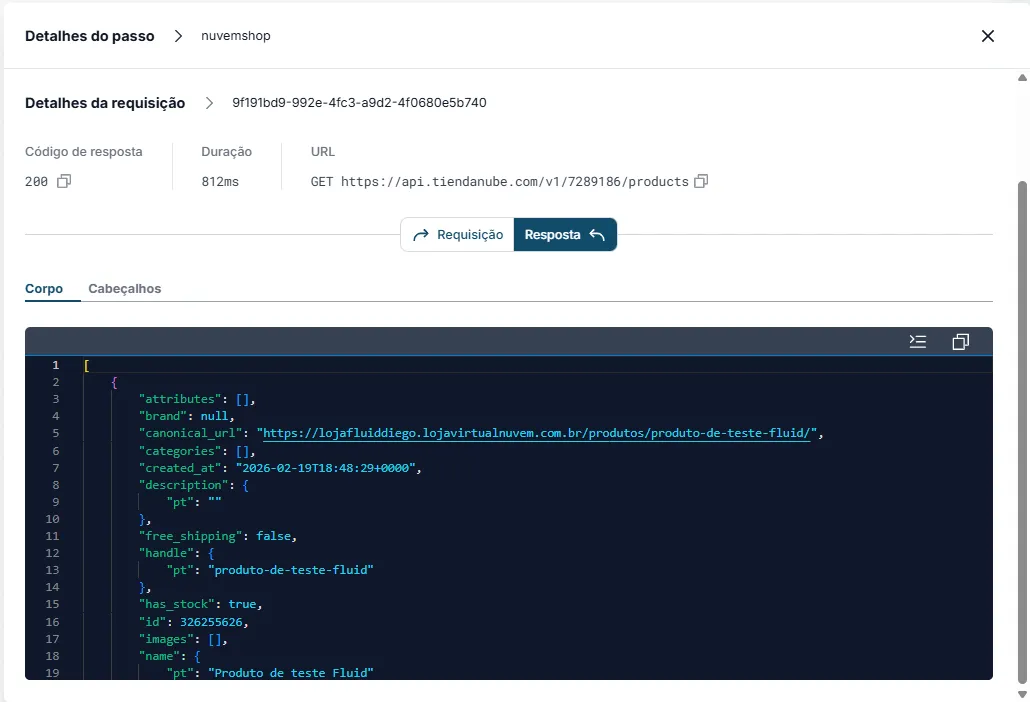
Task: Click the "free_shipping" key in the JSON
Action: tap(188, 537)
